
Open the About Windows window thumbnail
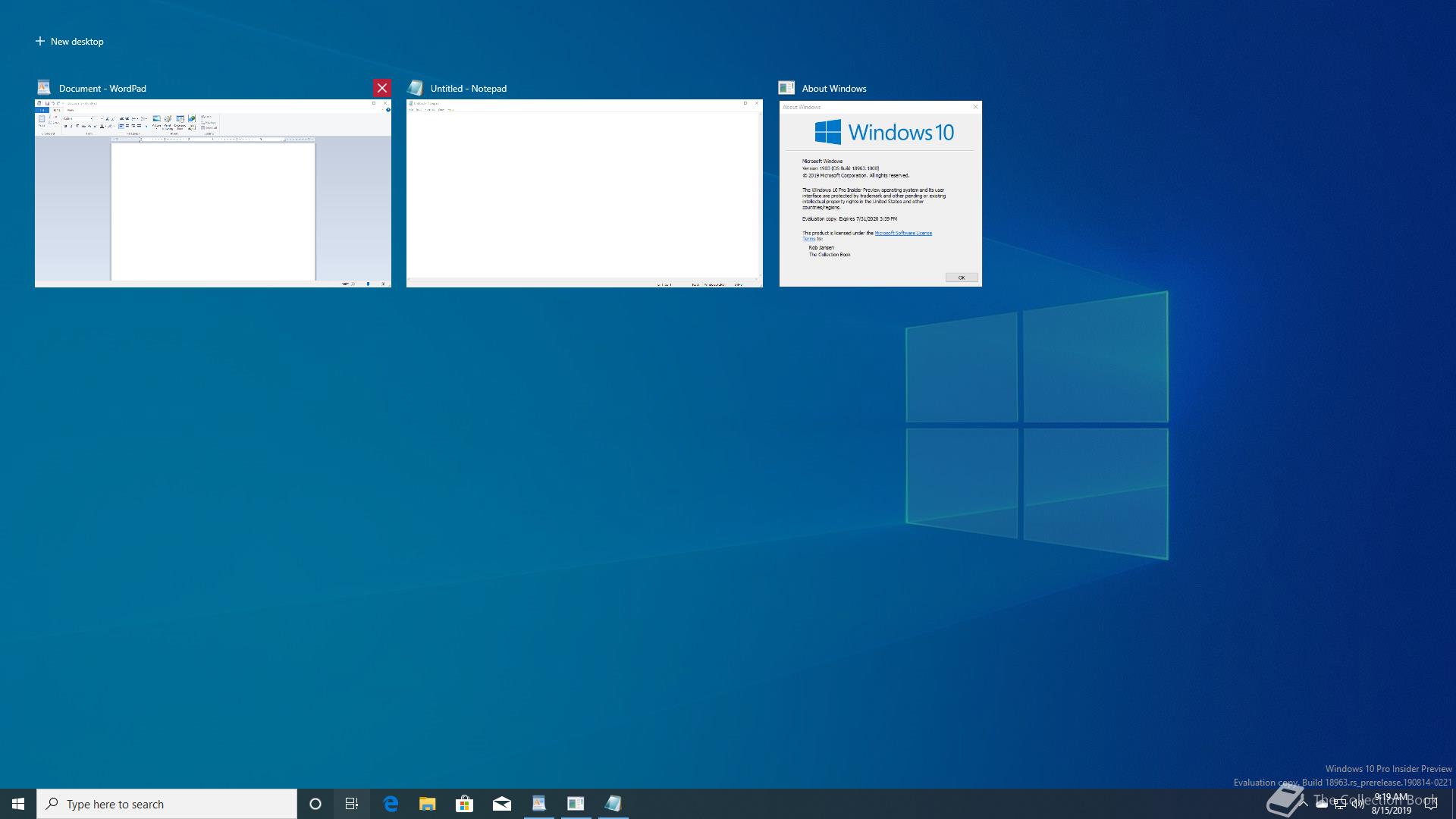pos(880,193)
